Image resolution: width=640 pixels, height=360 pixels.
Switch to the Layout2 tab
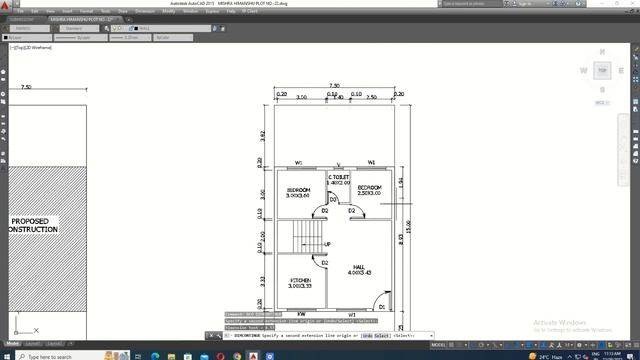(x=54, y=344)
